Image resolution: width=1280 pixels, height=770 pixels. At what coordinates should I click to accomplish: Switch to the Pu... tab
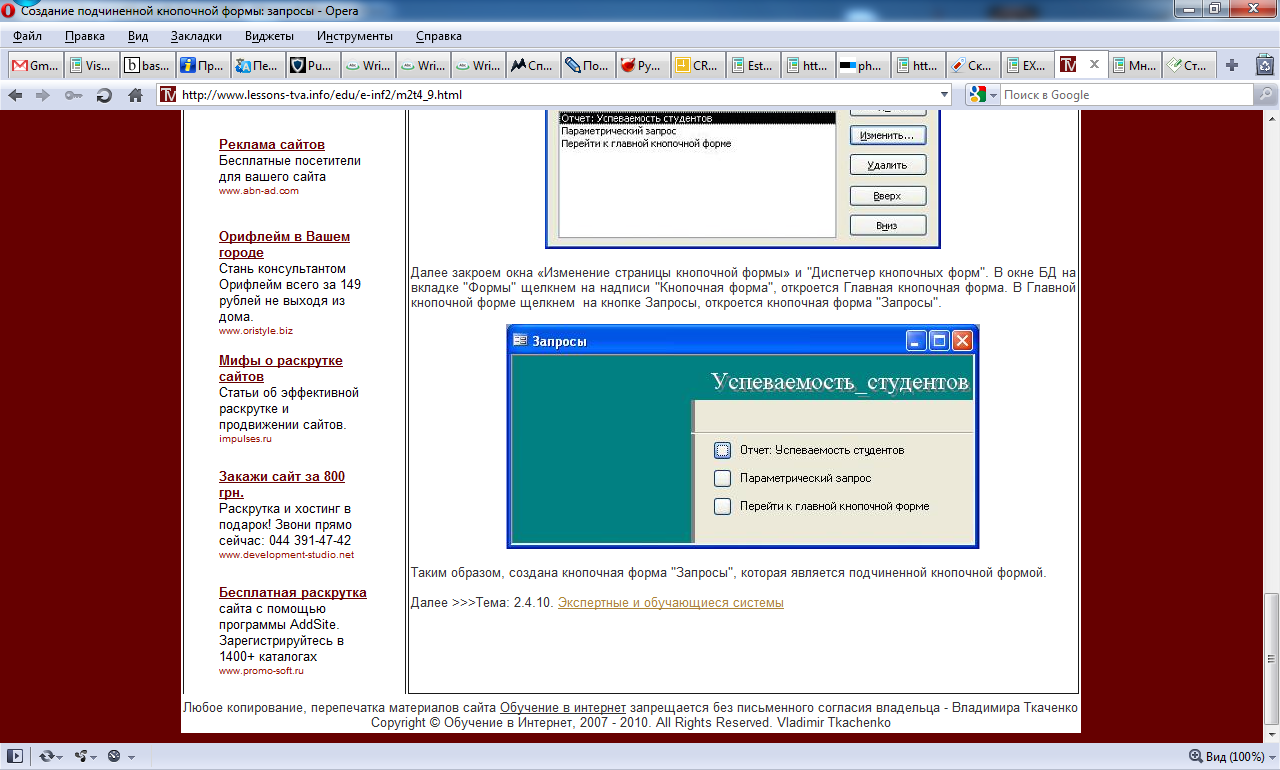[x=312, y=65]
